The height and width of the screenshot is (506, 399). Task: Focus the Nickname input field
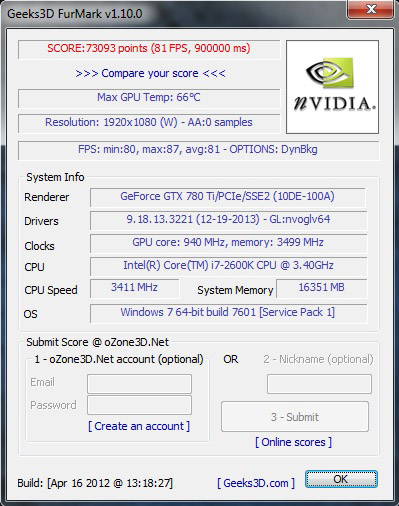click(319, 384)
